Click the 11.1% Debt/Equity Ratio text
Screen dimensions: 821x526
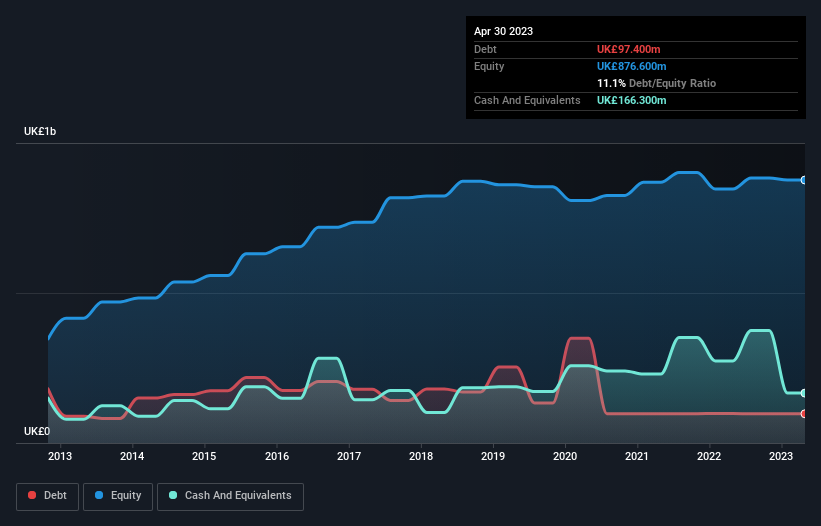pos(656,83)
